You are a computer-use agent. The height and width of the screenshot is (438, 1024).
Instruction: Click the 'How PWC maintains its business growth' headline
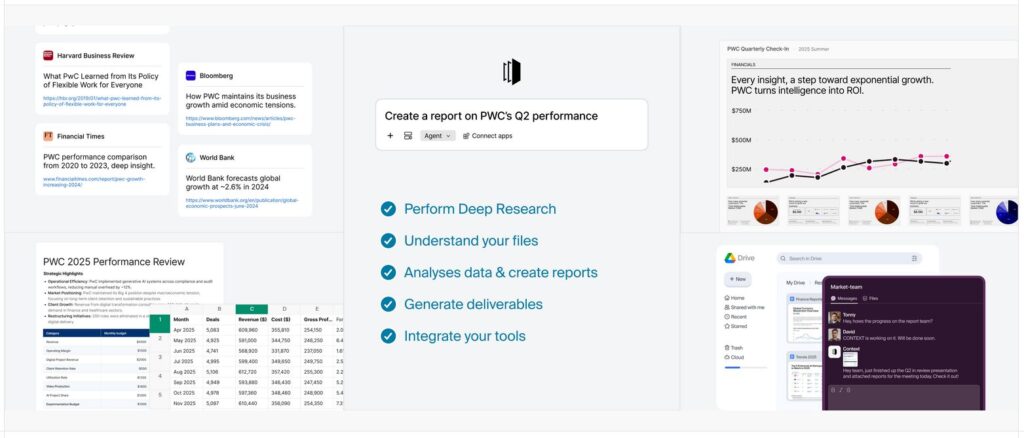pos(241,101)
